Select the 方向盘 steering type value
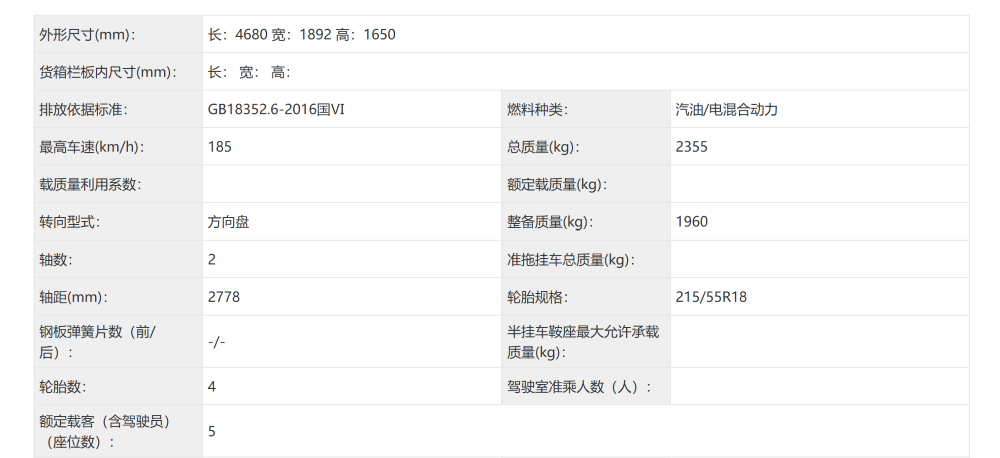1000x458 pixels. (229, 222)
